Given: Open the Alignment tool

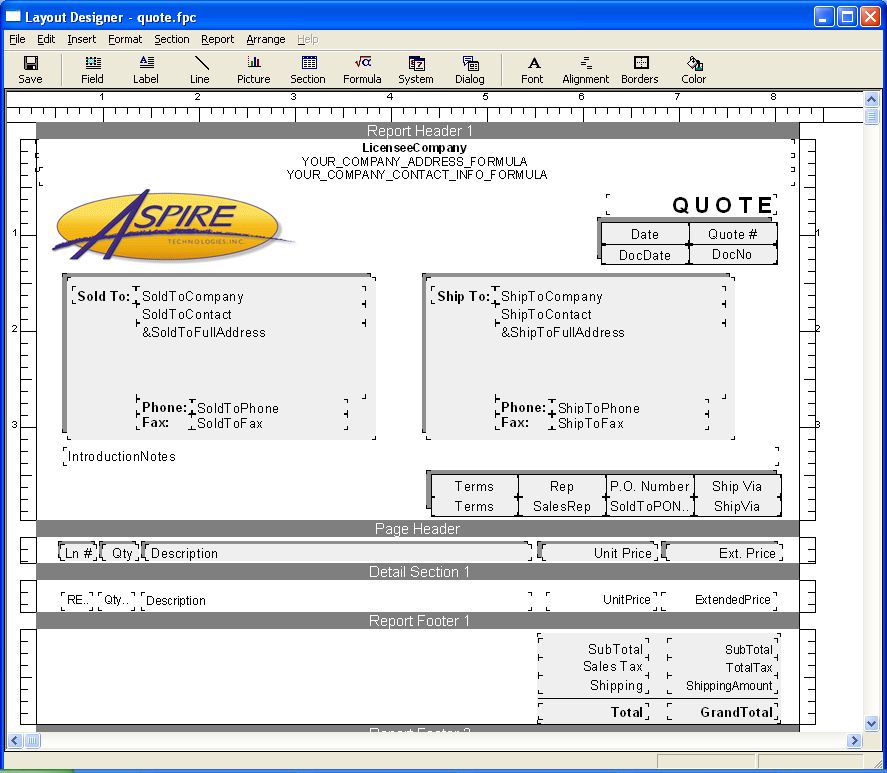Looking at the screenshot, I should [x=586, y=69].
